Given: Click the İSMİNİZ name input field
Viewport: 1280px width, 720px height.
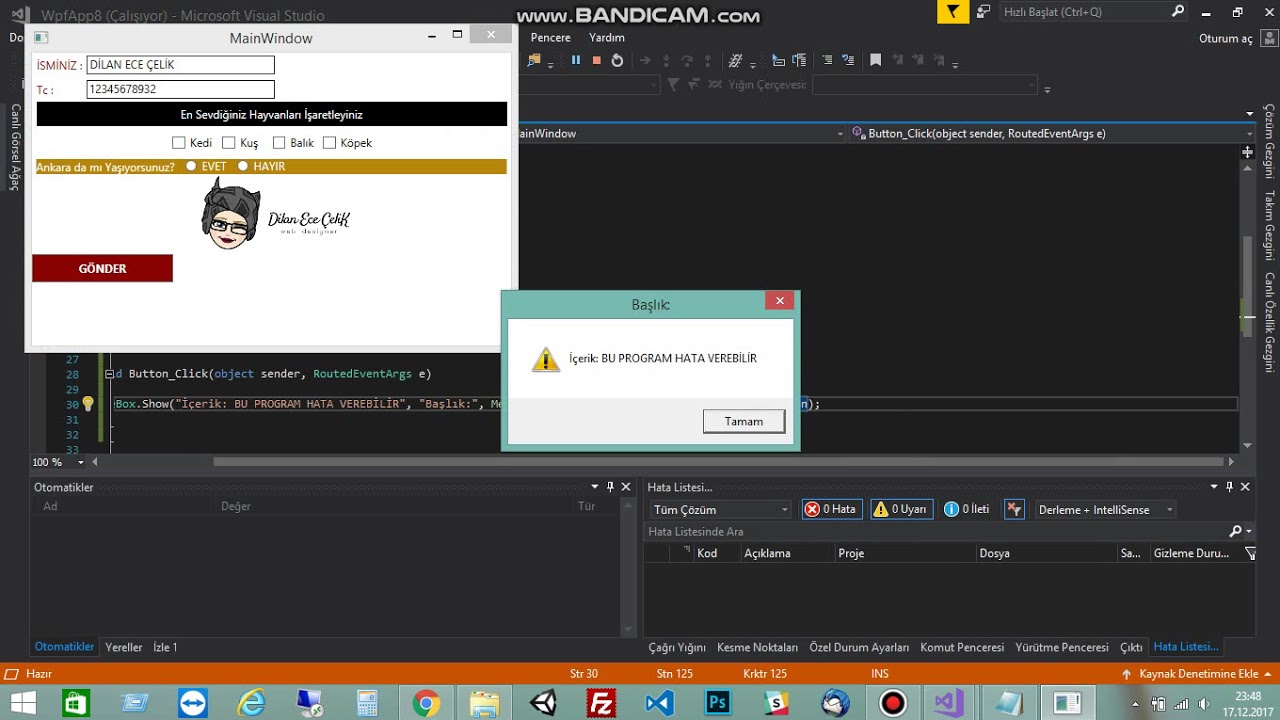Looking at the screenshot, I should [x=180, y=65].
